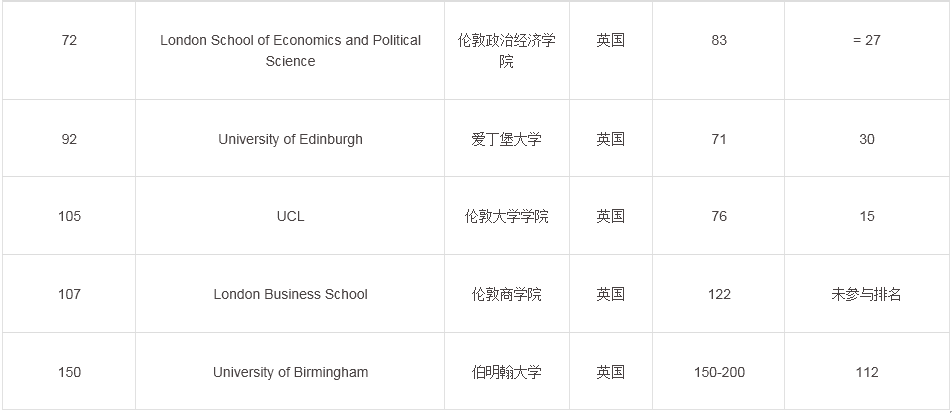The width and height of the screenshot is (952, 413).
Task: Click the rank number 72 cell
Action: coord(69,41)
